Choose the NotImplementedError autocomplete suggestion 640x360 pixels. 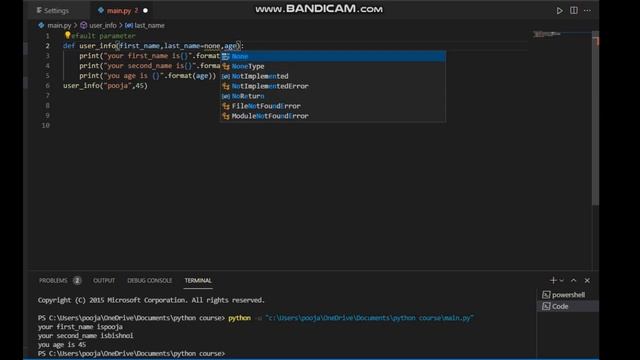pos(333,86)
